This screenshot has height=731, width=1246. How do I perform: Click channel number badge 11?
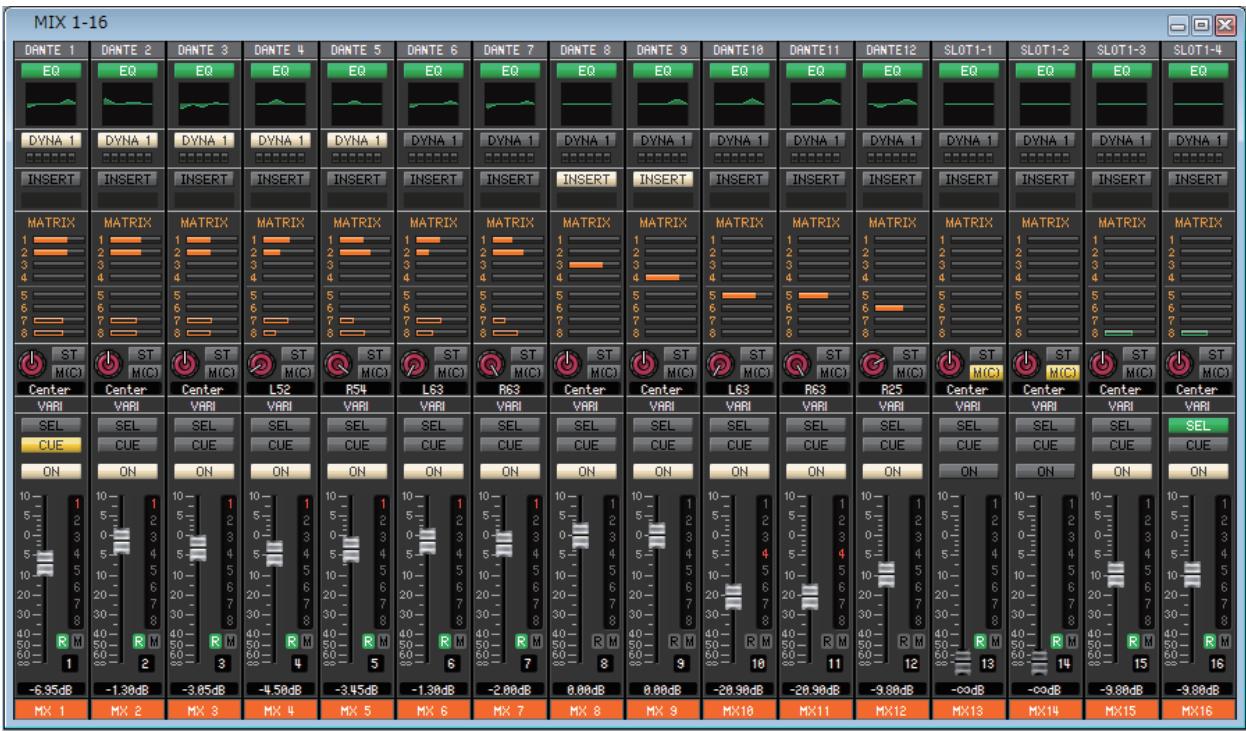point(834,662)
